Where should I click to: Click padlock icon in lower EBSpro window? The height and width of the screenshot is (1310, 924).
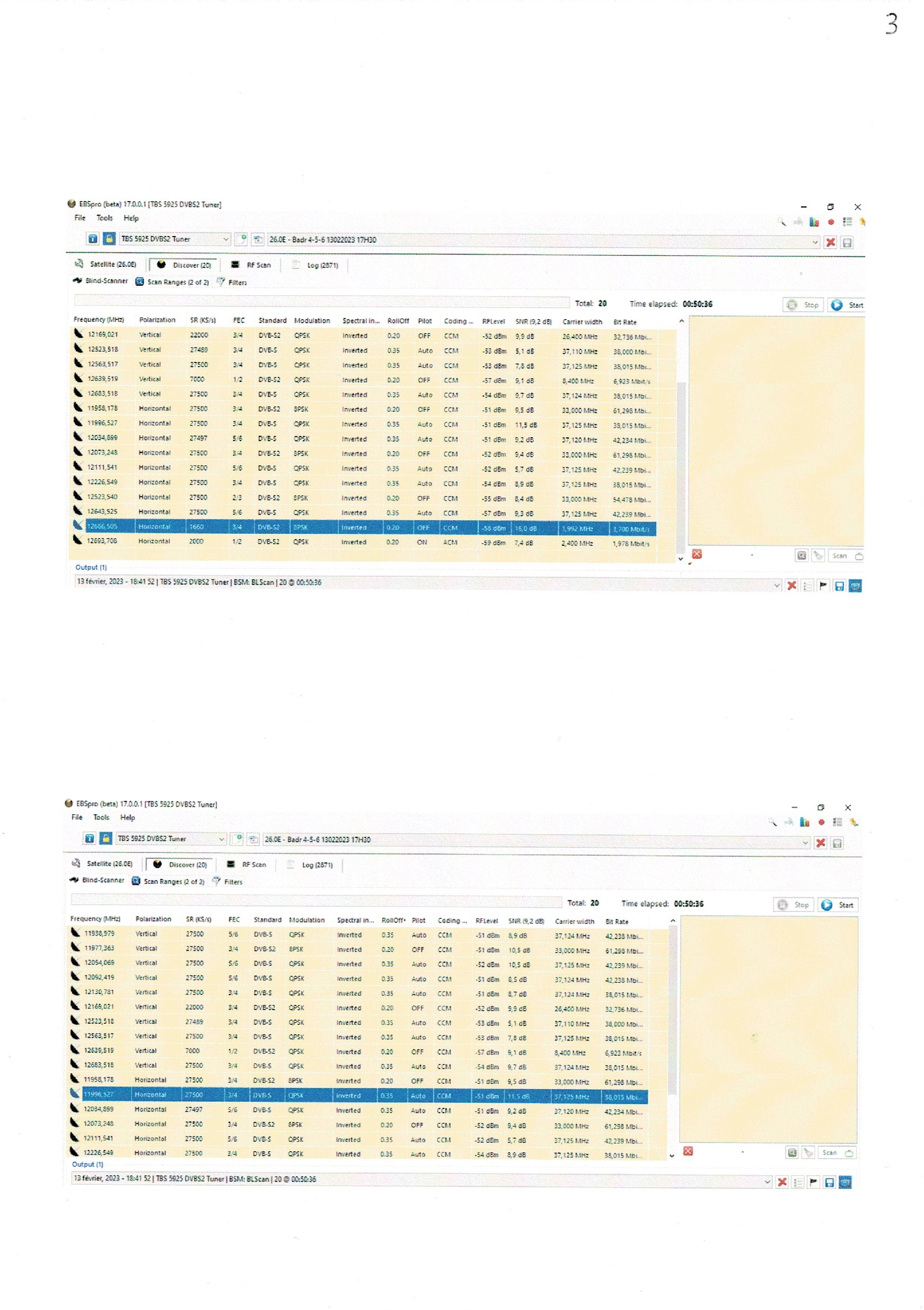(x=106, y=839)
